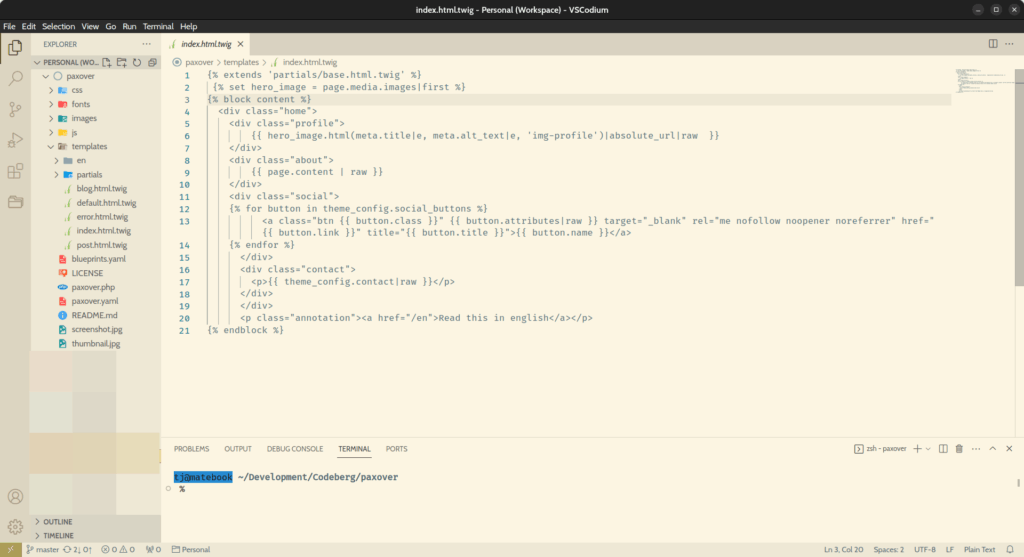The width and height of the screenshot is (1024, 557).
Task: Open the Extensions view
Action: tap(15, 171)
